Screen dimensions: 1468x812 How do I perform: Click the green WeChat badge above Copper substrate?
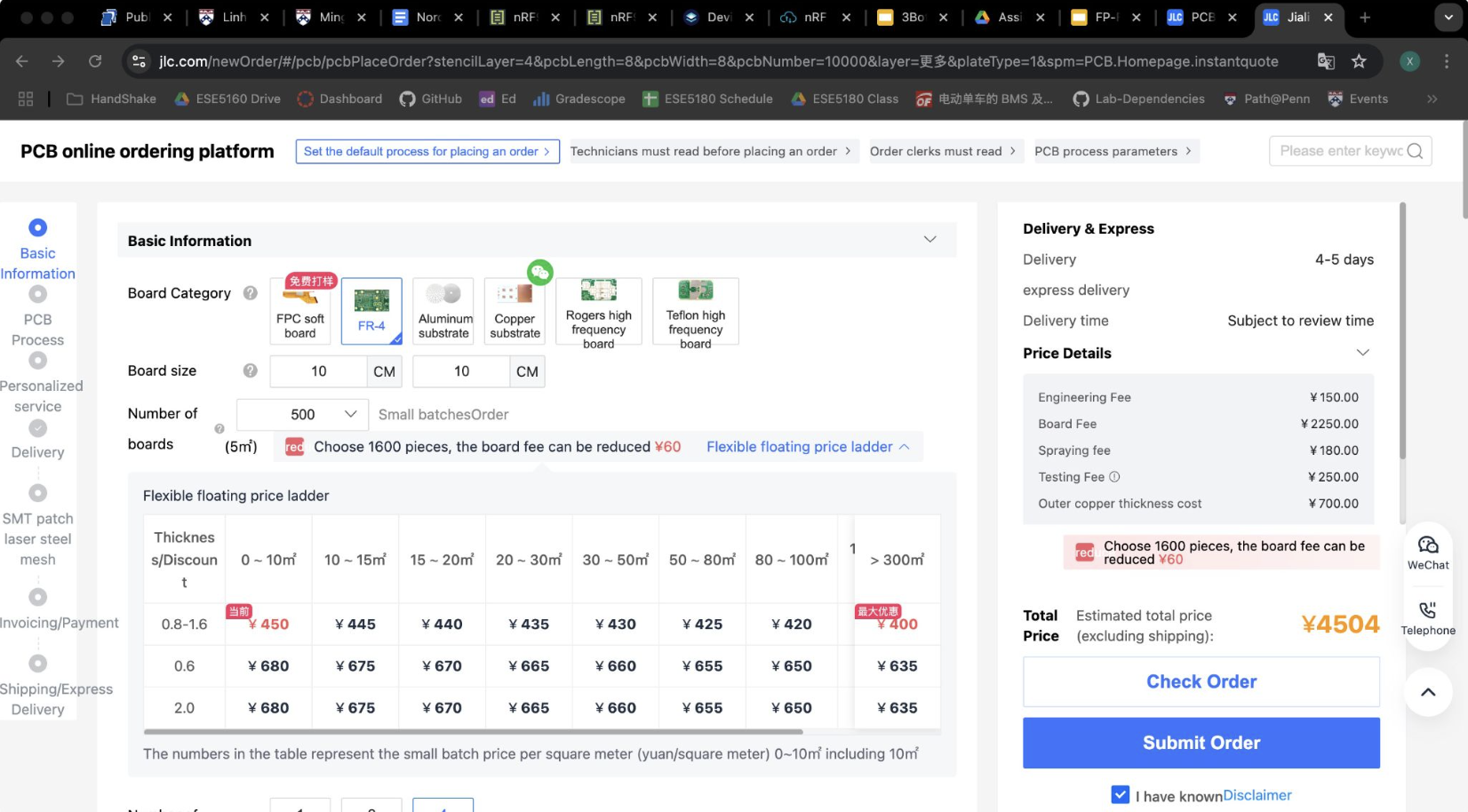(540, 273)
